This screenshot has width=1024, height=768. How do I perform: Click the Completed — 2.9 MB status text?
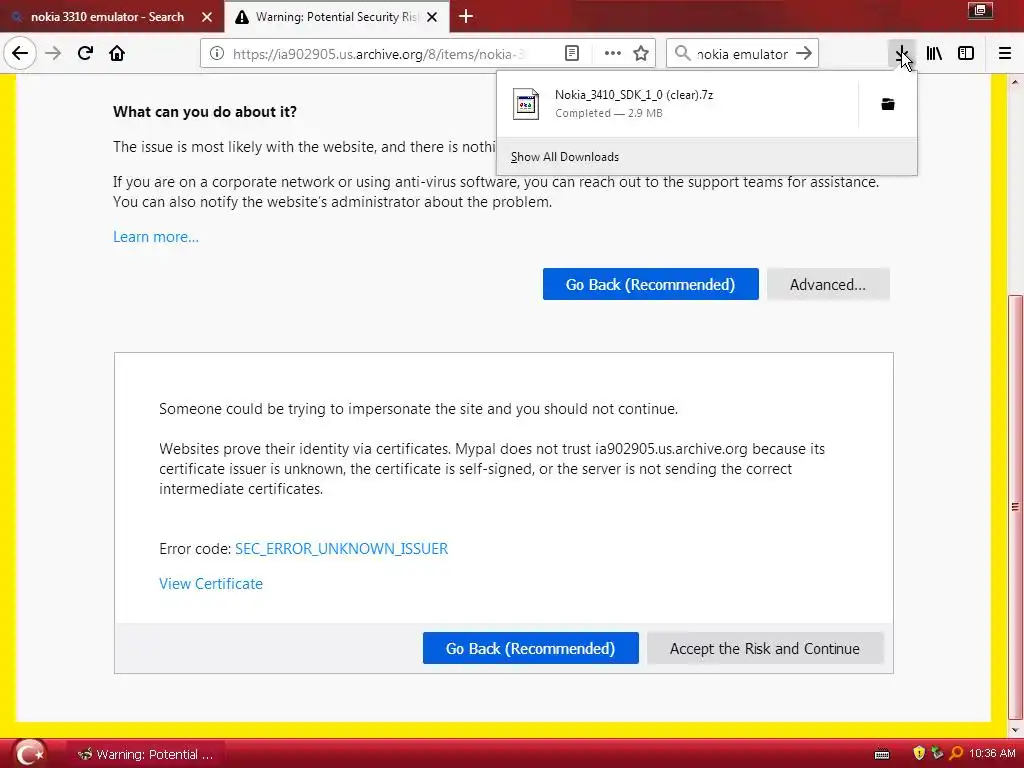609,113
